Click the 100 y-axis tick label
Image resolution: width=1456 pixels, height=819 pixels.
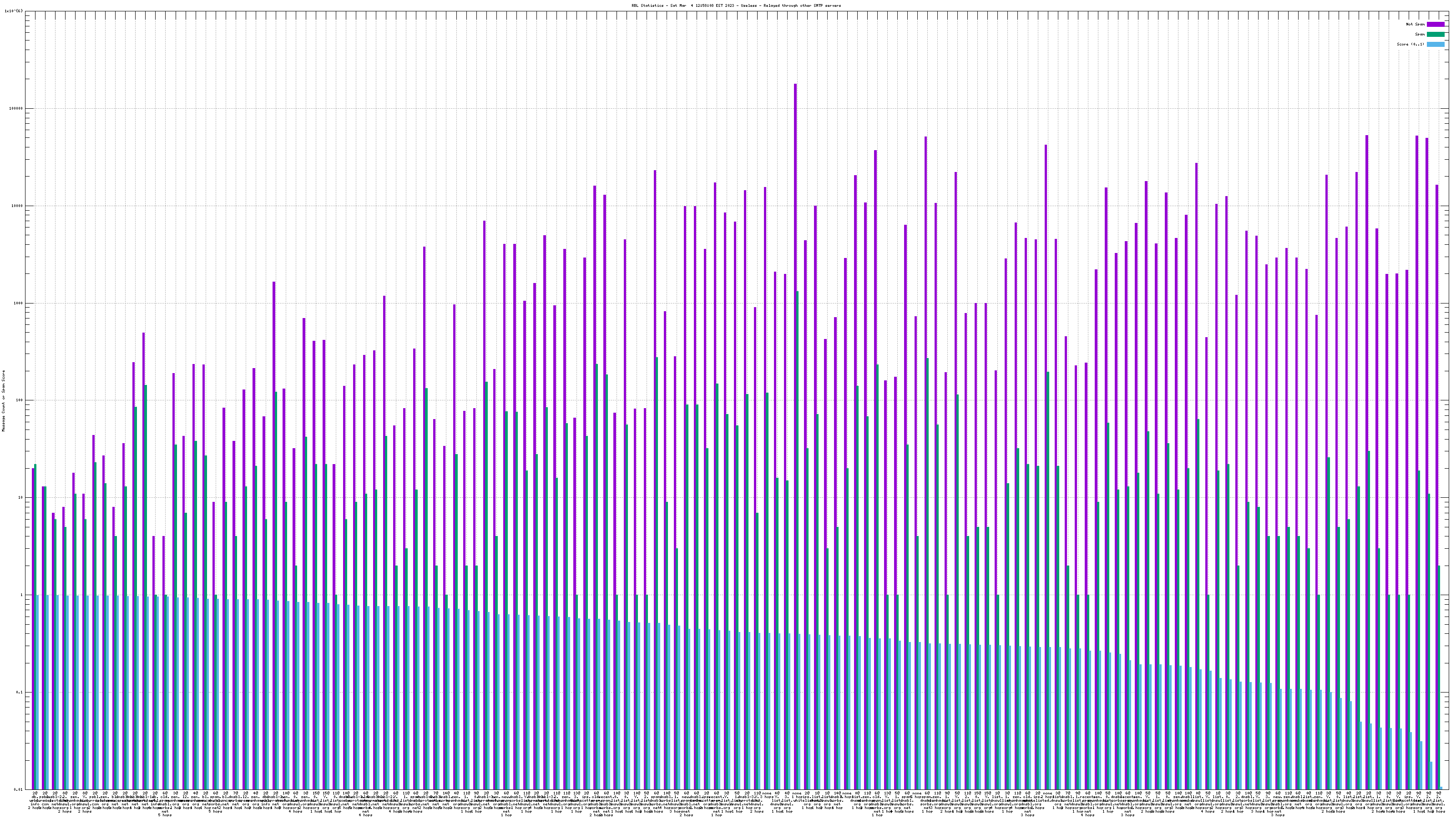click(20, 400)
